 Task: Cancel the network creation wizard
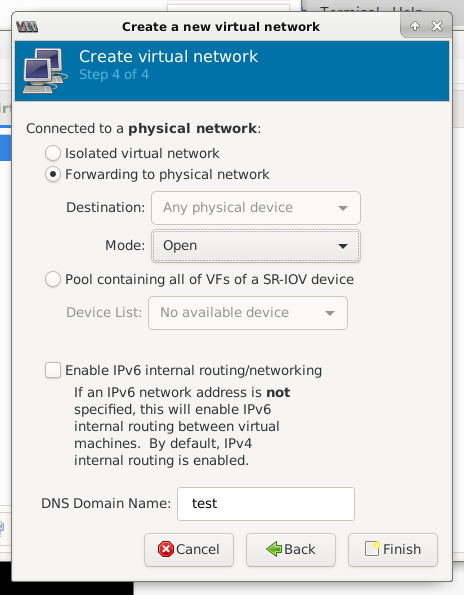click(x=189, y=550)
